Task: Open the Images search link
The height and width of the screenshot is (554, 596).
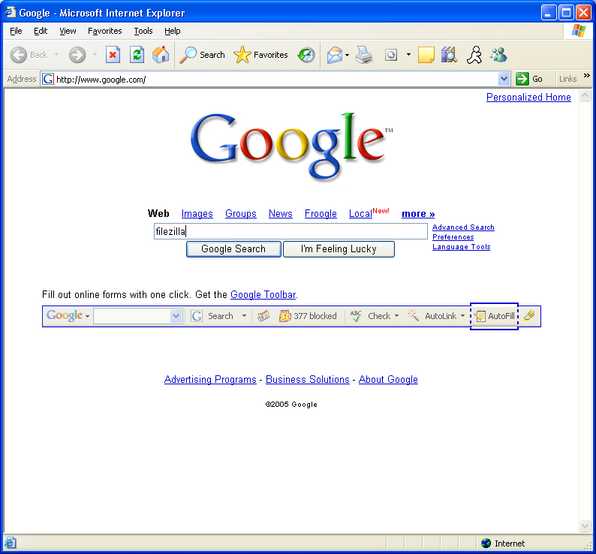Action: 197,214
